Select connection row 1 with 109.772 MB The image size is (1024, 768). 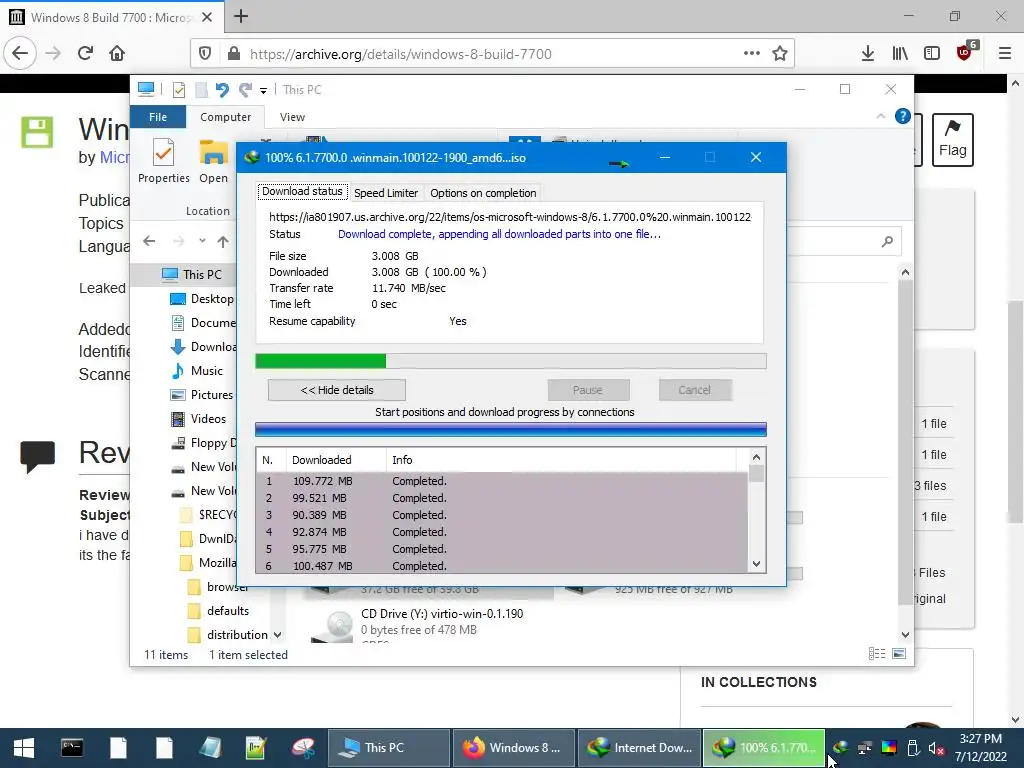click(502, 481)
